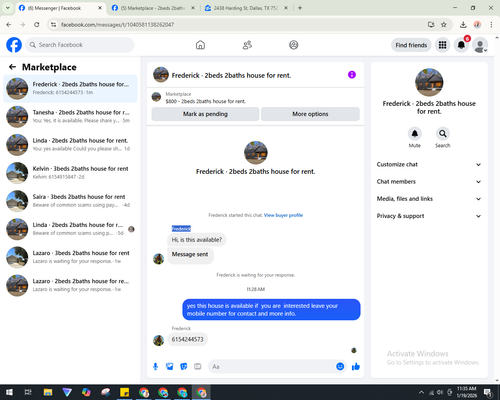Open the View buyer profile link
Image resolution: width=500 pixels, height=400 pixels.
tap(283, 215)
